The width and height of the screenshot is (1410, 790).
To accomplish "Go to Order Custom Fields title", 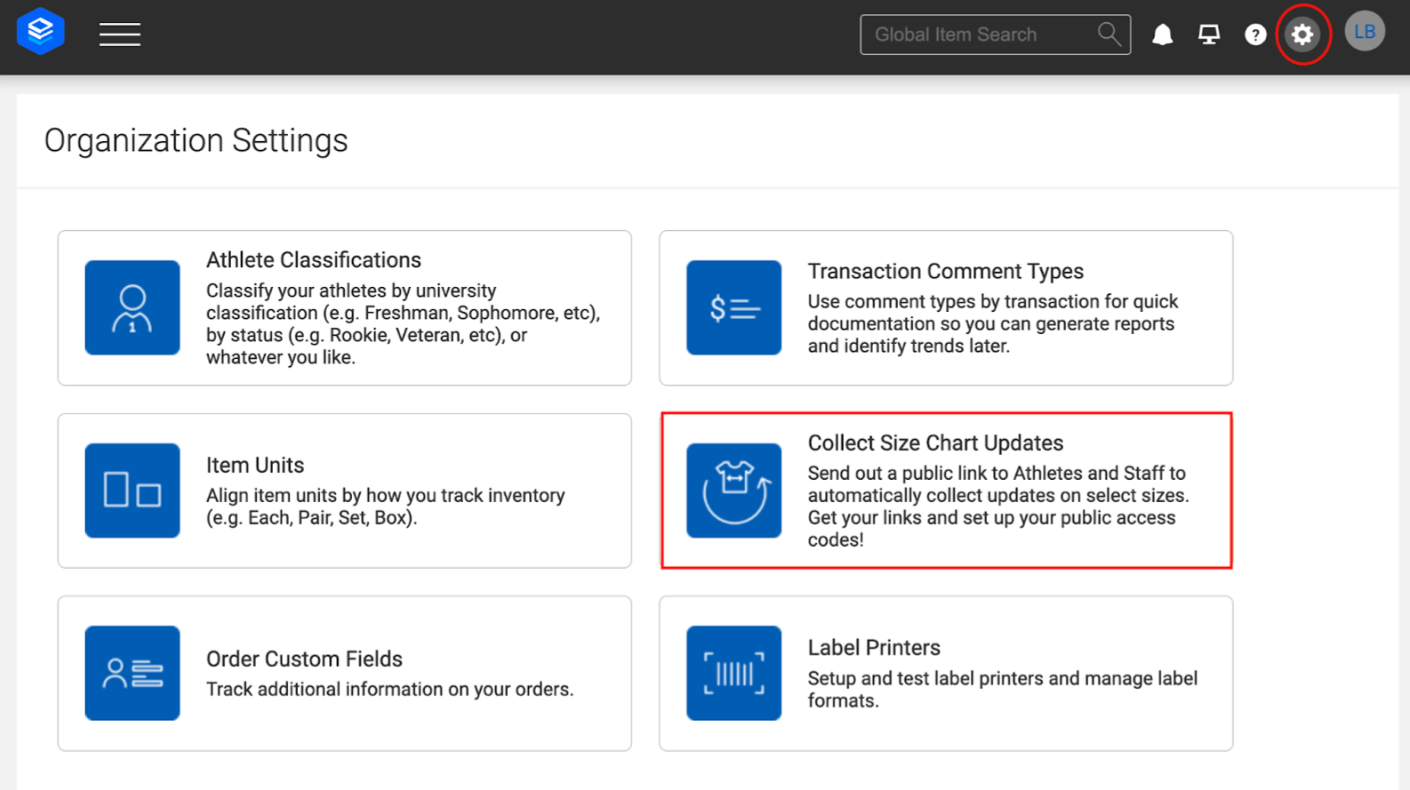I will (x=304, y=659).
